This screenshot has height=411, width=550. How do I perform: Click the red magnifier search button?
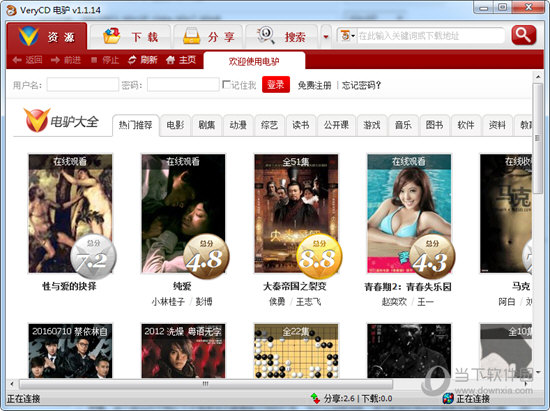pyautogui.click(x=524, y=35)
